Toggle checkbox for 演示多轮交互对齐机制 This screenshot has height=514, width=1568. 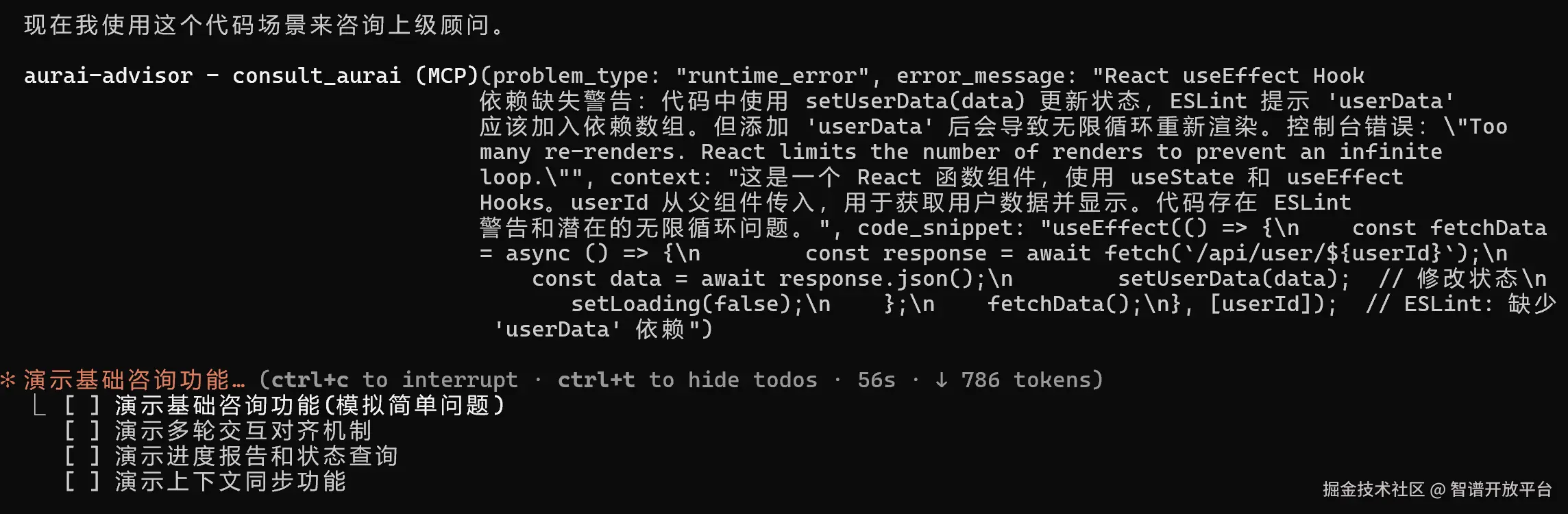[x=82, y=431]
